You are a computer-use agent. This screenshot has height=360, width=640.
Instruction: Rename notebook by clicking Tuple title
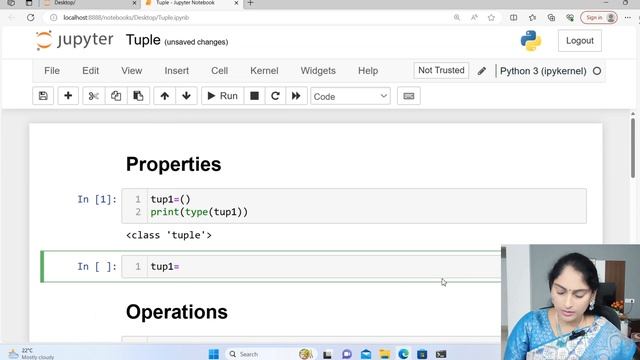[x=143, y=40]
